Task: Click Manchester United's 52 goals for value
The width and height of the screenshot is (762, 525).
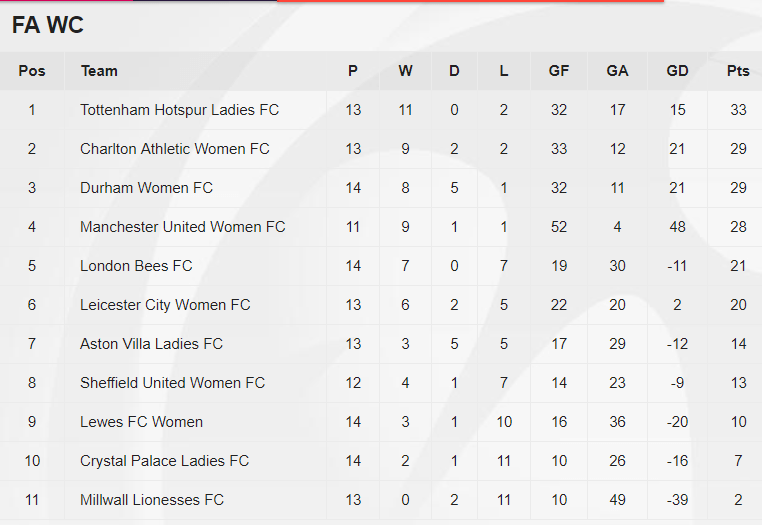Action: pos(558,227)
